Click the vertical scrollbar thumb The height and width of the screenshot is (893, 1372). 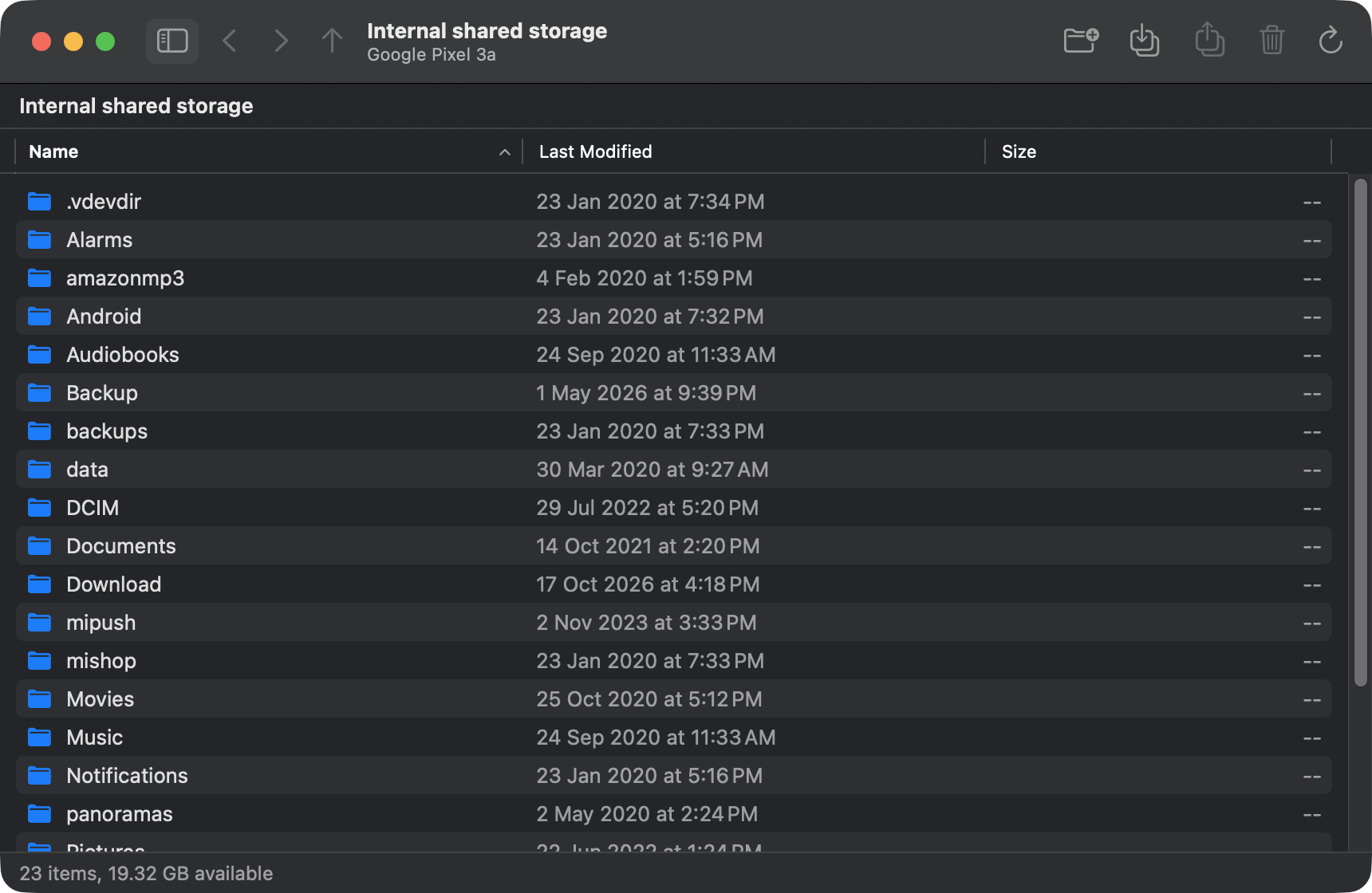[1361, 432]
